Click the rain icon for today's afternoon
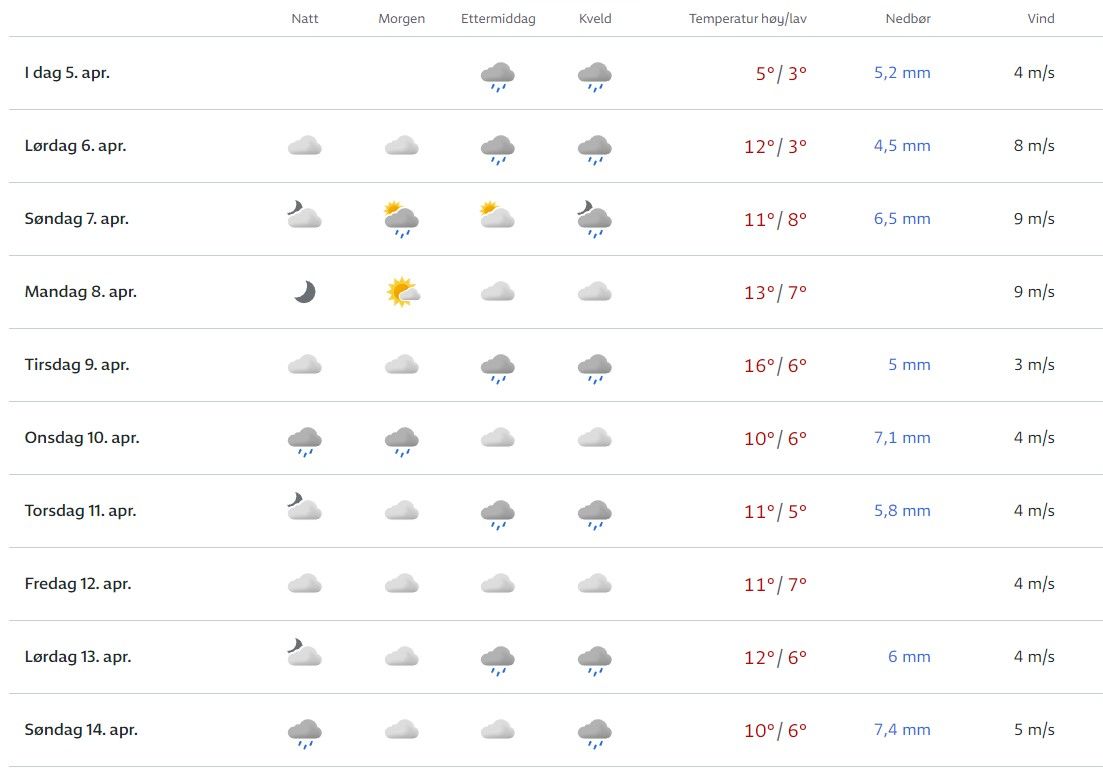1103x777 pixels. pyautogui.click(x=498, y=75)
